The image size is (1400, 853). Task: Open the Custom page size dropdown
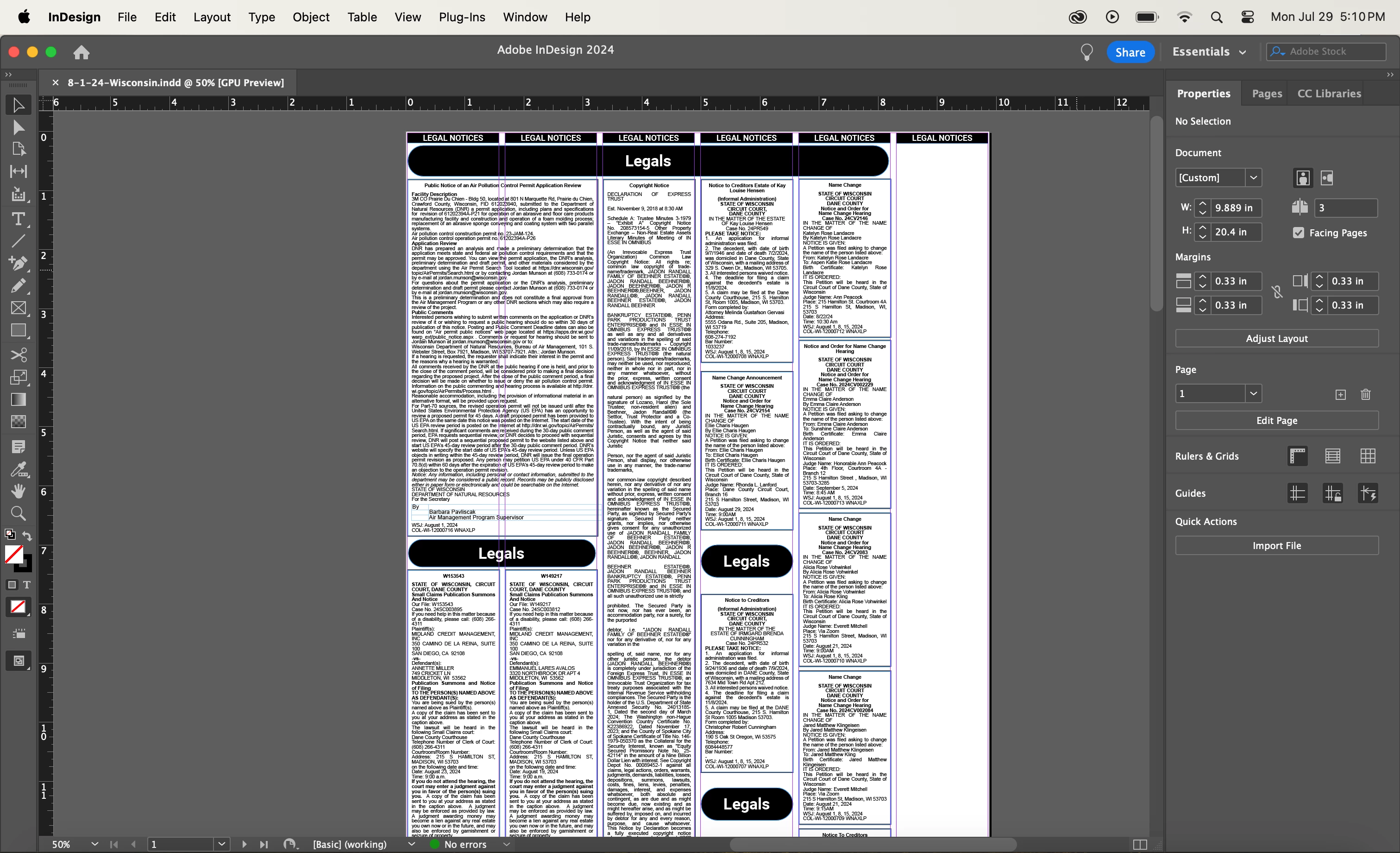click(1253, 177)
